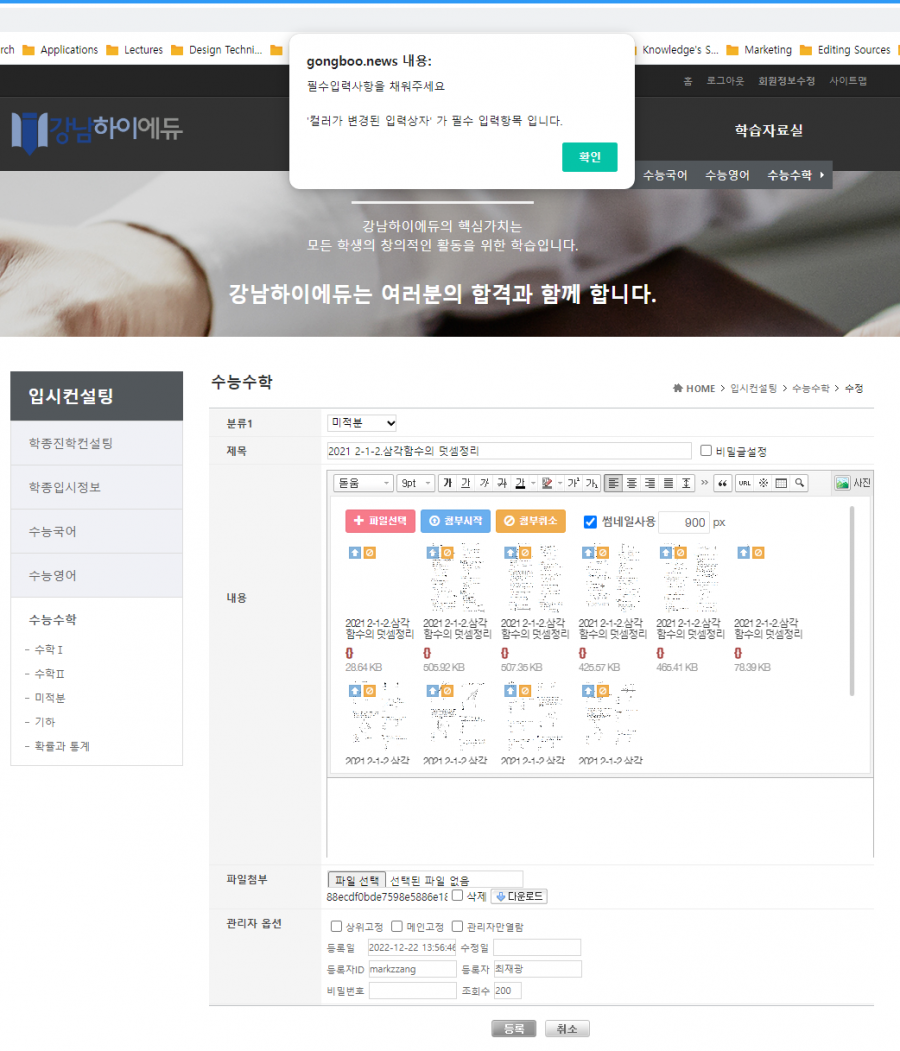Click the 등록 submit button
The height and width of the screenshot is (1051, 900).
point(514,1029)
